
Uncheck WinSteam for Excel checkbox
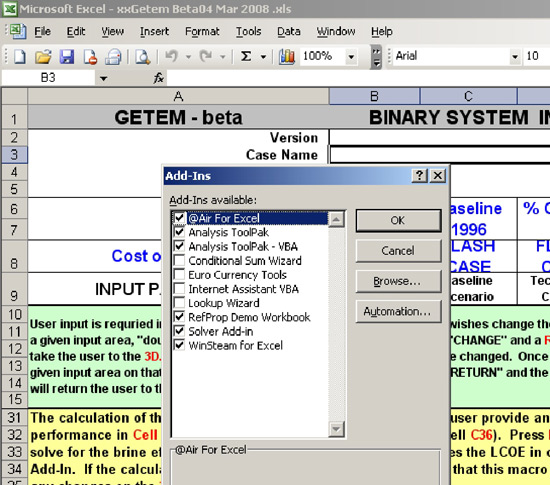click(179, 345)
